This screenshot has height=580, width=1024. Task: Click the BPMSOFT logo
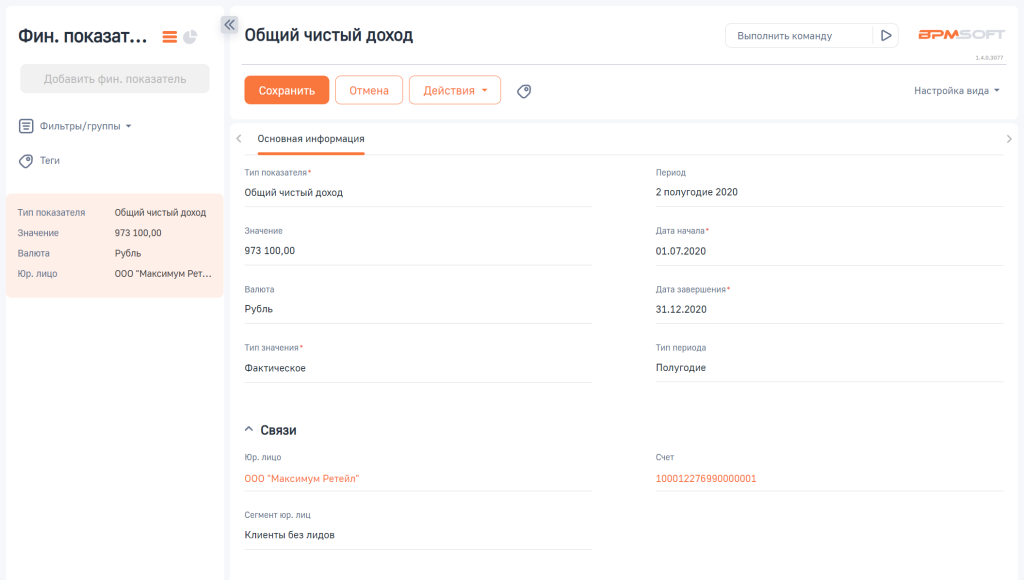[961, 33]
